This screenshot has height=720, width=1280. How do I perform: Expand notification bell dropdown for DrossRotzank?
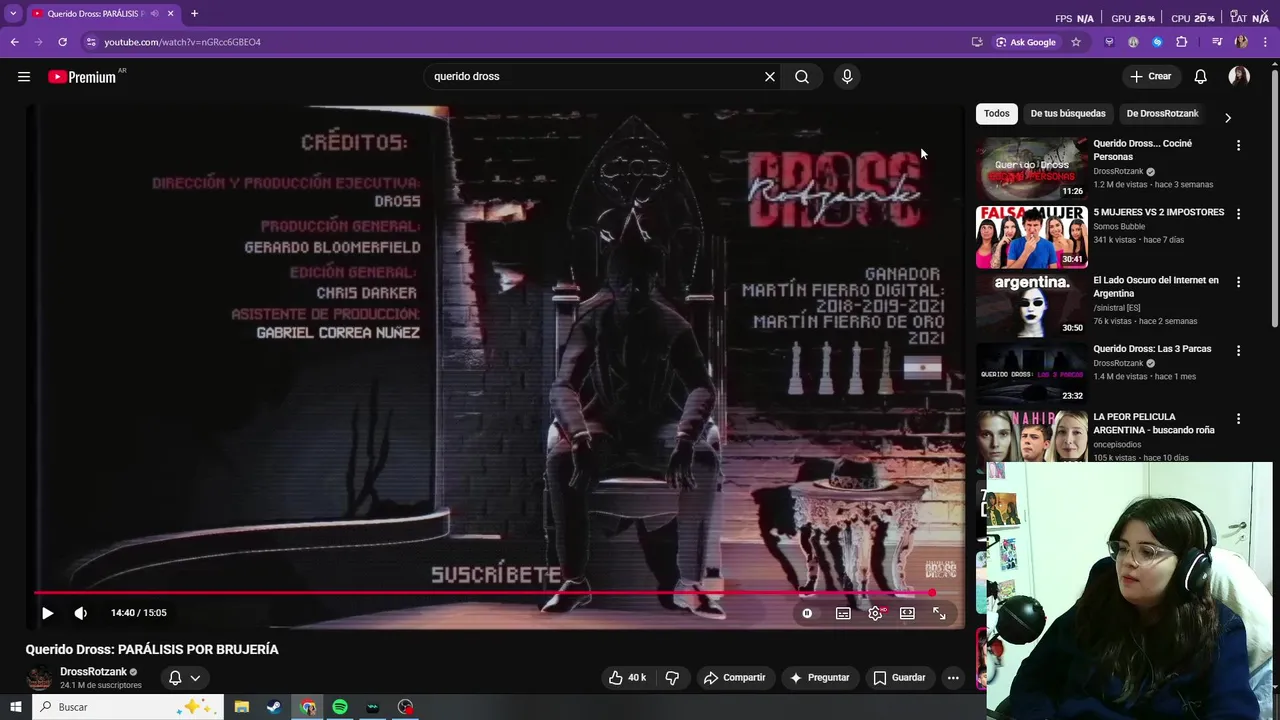(x=185, y=677)
